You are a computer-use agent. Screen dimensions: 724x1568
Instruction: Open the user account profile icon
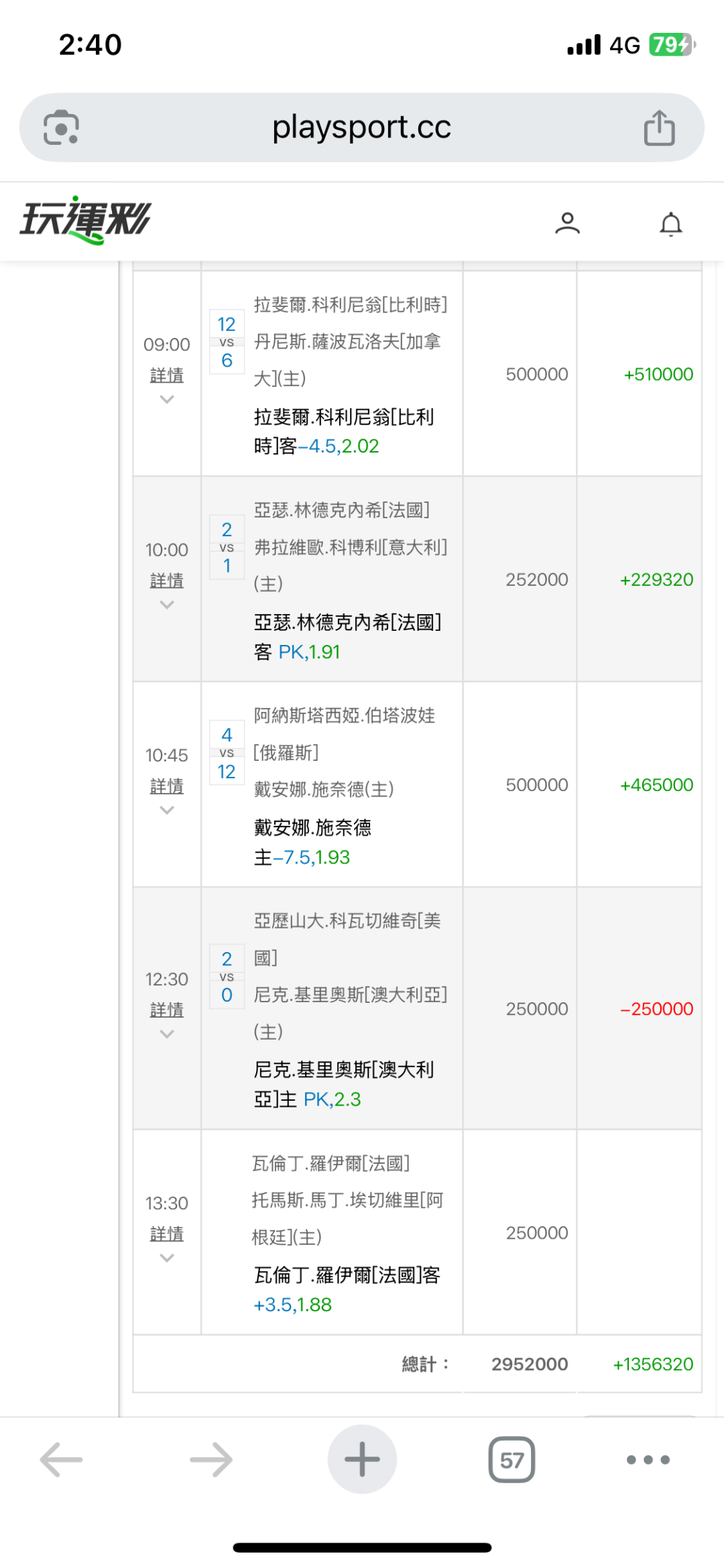coord(567,223)
